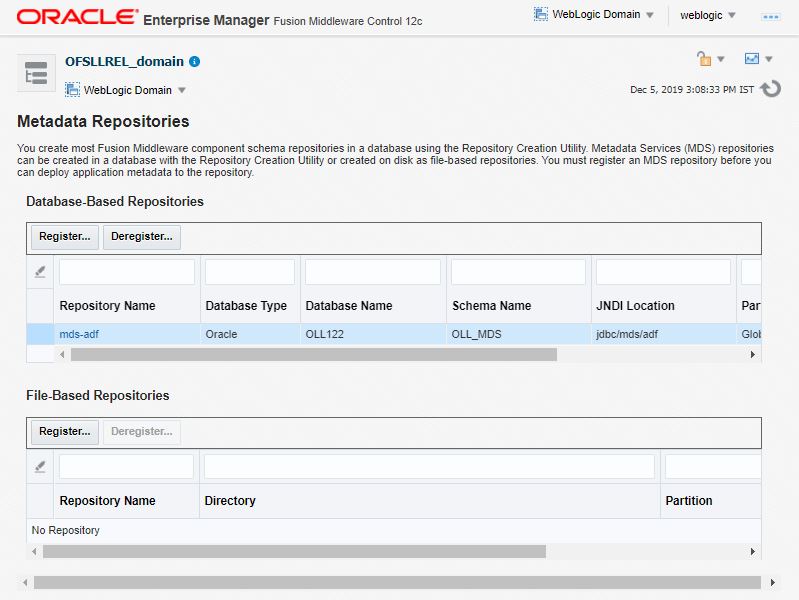Click the Directory filter field
This screenshot has width=799, height=600.
click(430, 466)
